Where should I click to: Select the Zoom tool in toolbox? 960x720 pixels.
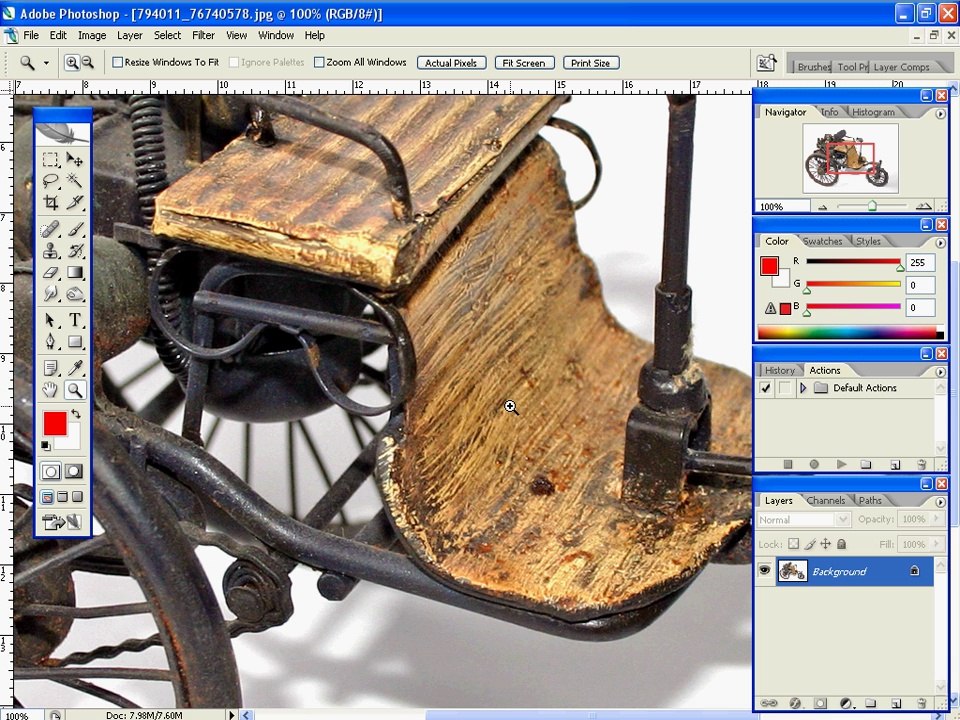click(x=75, y=389)
